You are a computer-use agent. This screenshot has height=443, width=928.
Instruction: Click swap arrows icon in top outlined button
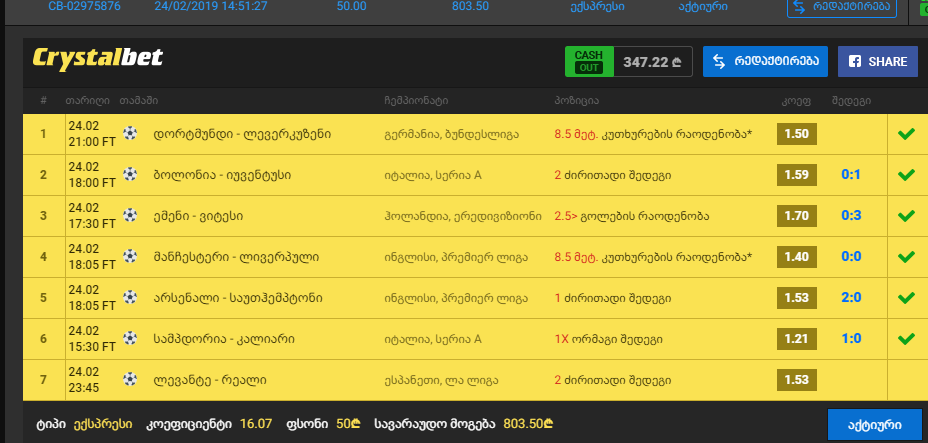799,7
